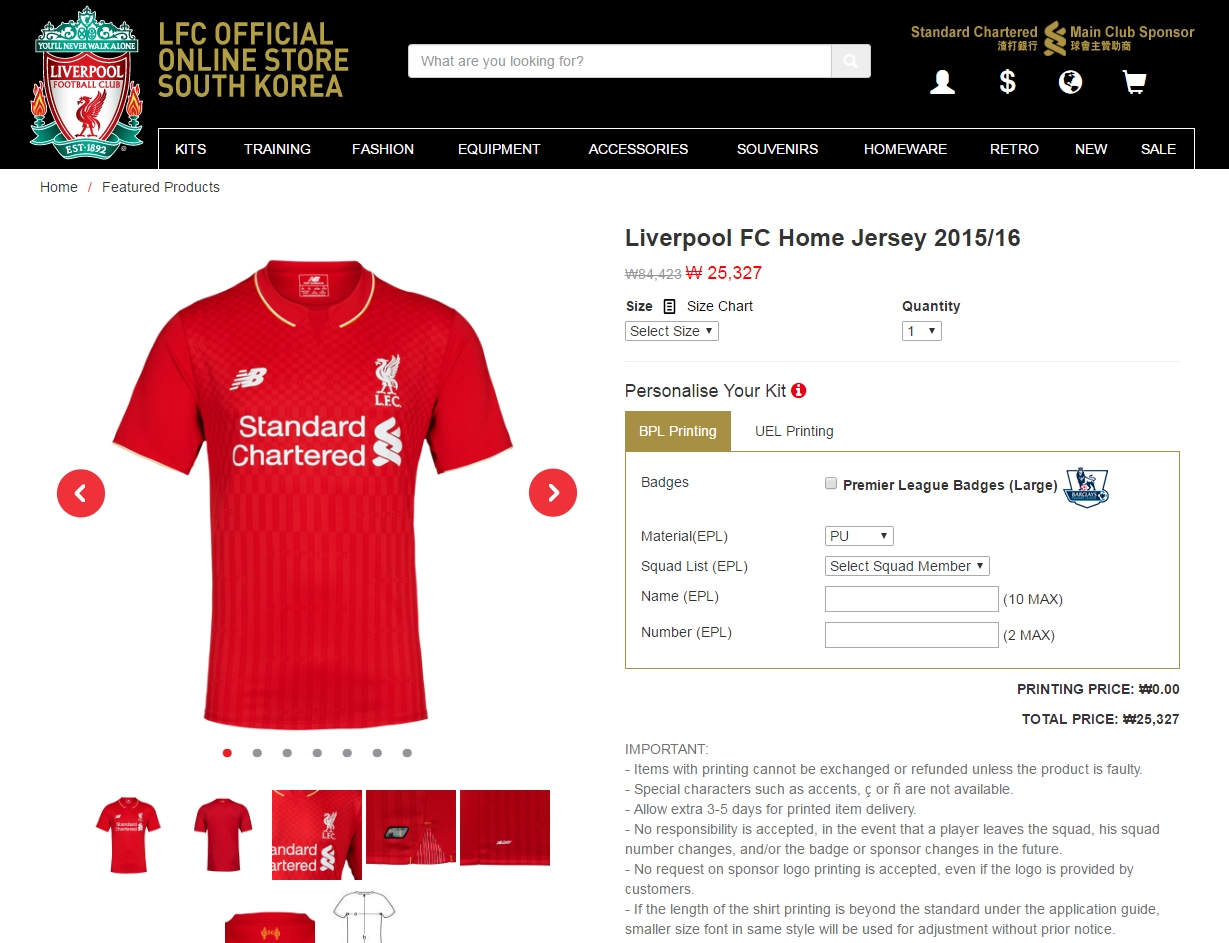The width and height of the screenshot is (1229, 943).
Task: Open the TRAINING menu item
Action: click(x=277, y=149)
